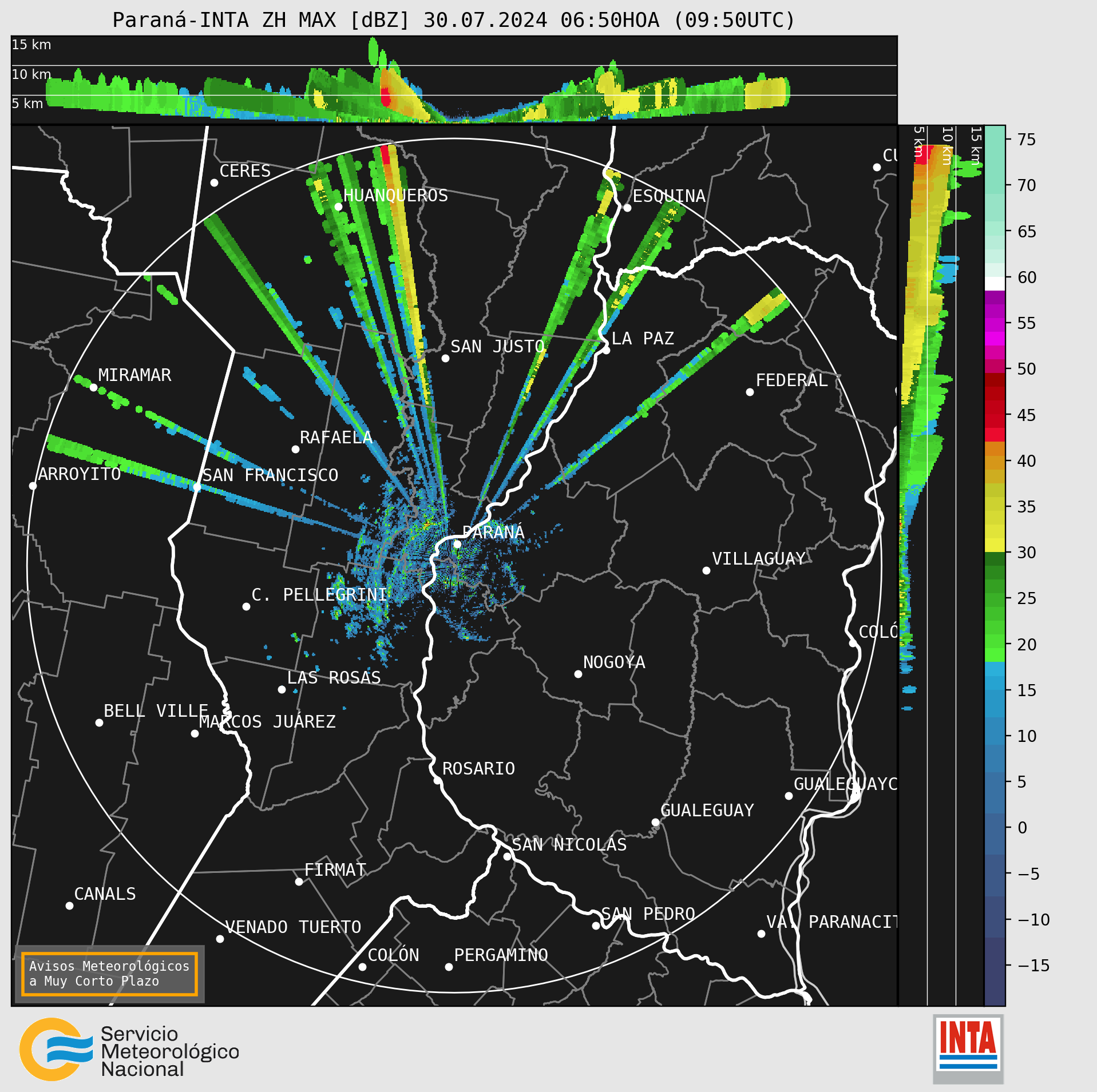Screen dimensions: 1097x1092
Task: Click the RAFAELA label
Action: [336, 438]
